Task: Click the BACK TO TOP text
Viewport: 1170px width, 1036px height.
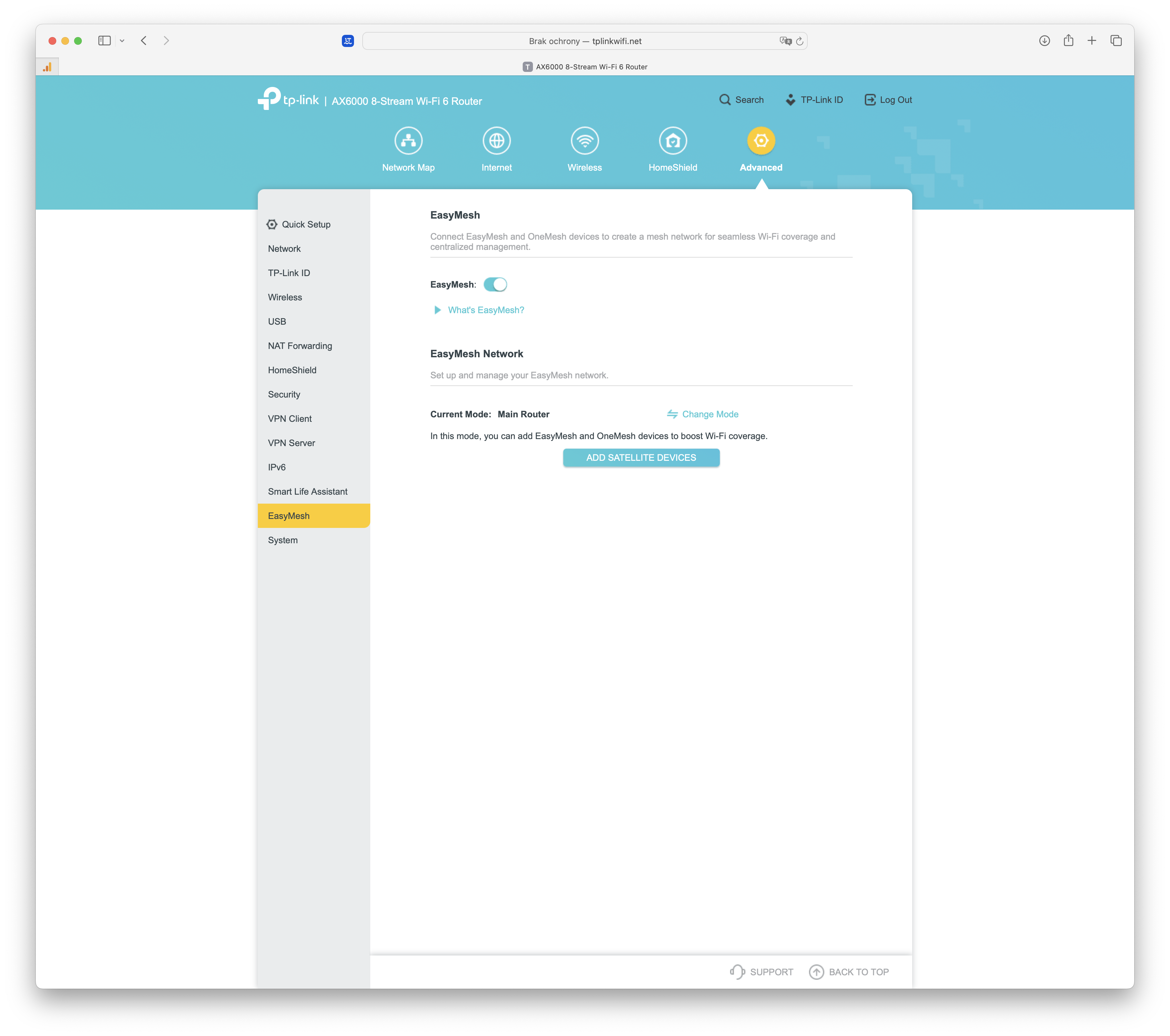Action: pyautogui.click(x=858, y=972)
